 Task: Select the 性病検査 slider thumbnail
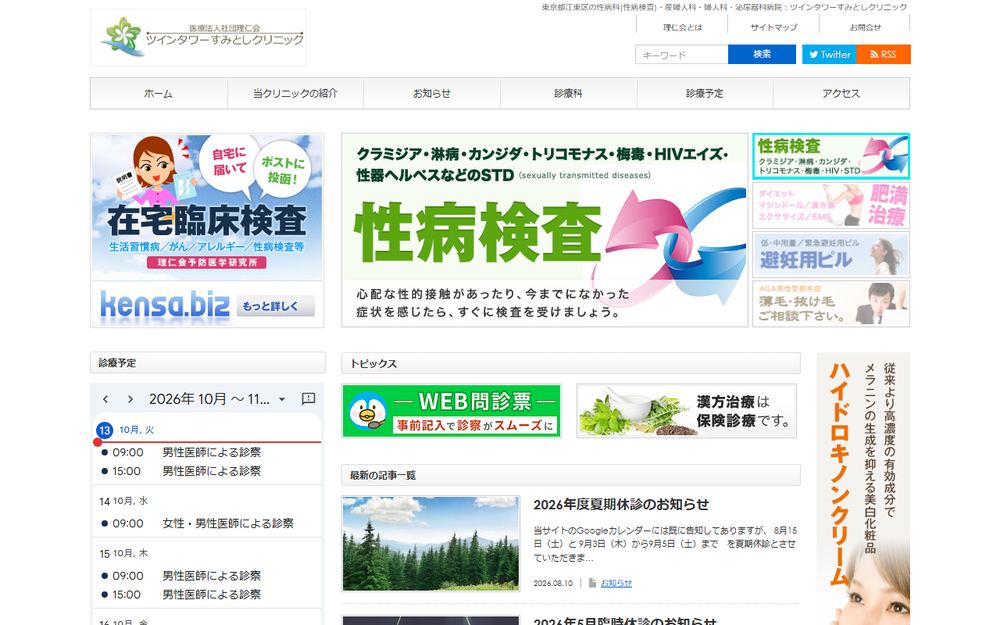(831, 156)
